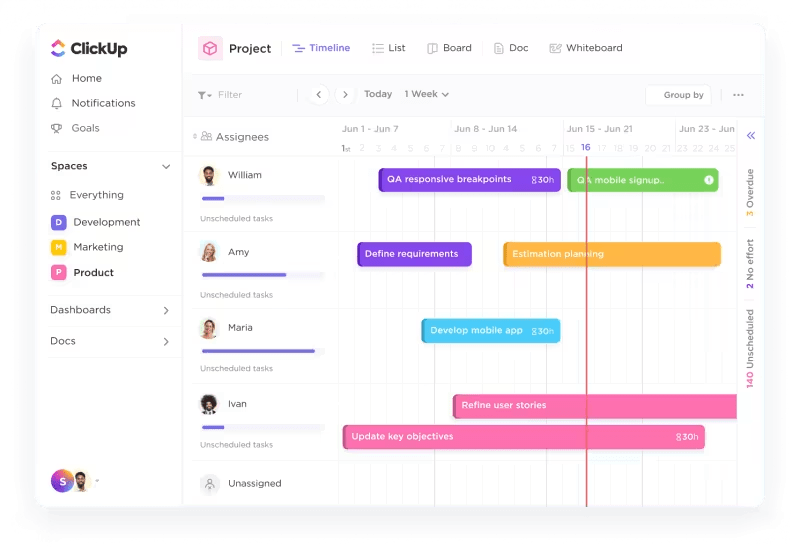Open the Development space
Viewport: 800px width, 554px height.
95,222
